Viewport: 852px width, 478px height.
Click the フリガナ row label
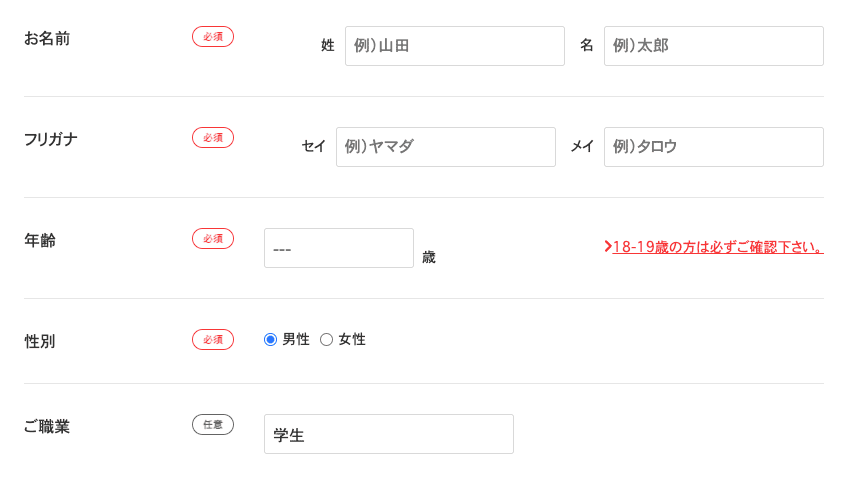tap(51, 140)
